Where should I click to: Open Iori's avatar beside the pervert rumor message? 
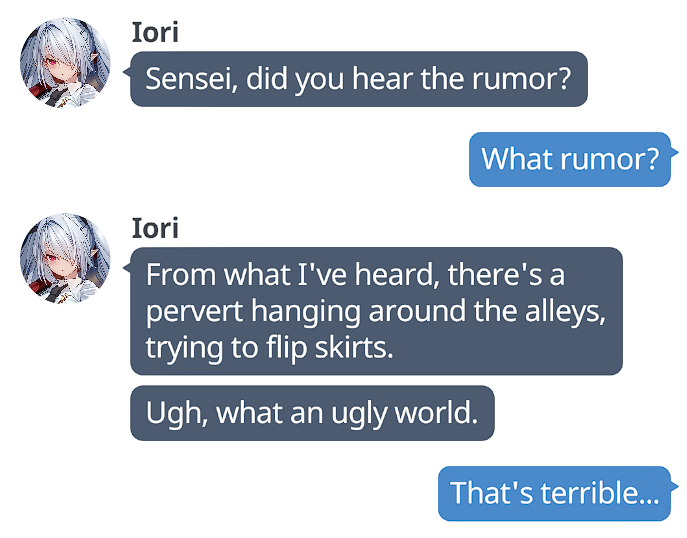pos(65,258)
